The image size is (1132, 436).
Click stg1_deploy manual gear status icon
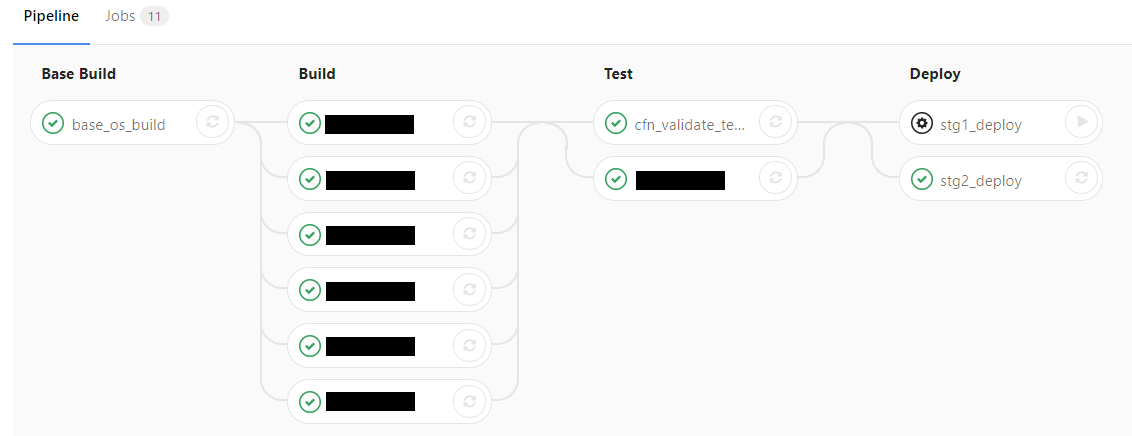(x=923, y=124)
